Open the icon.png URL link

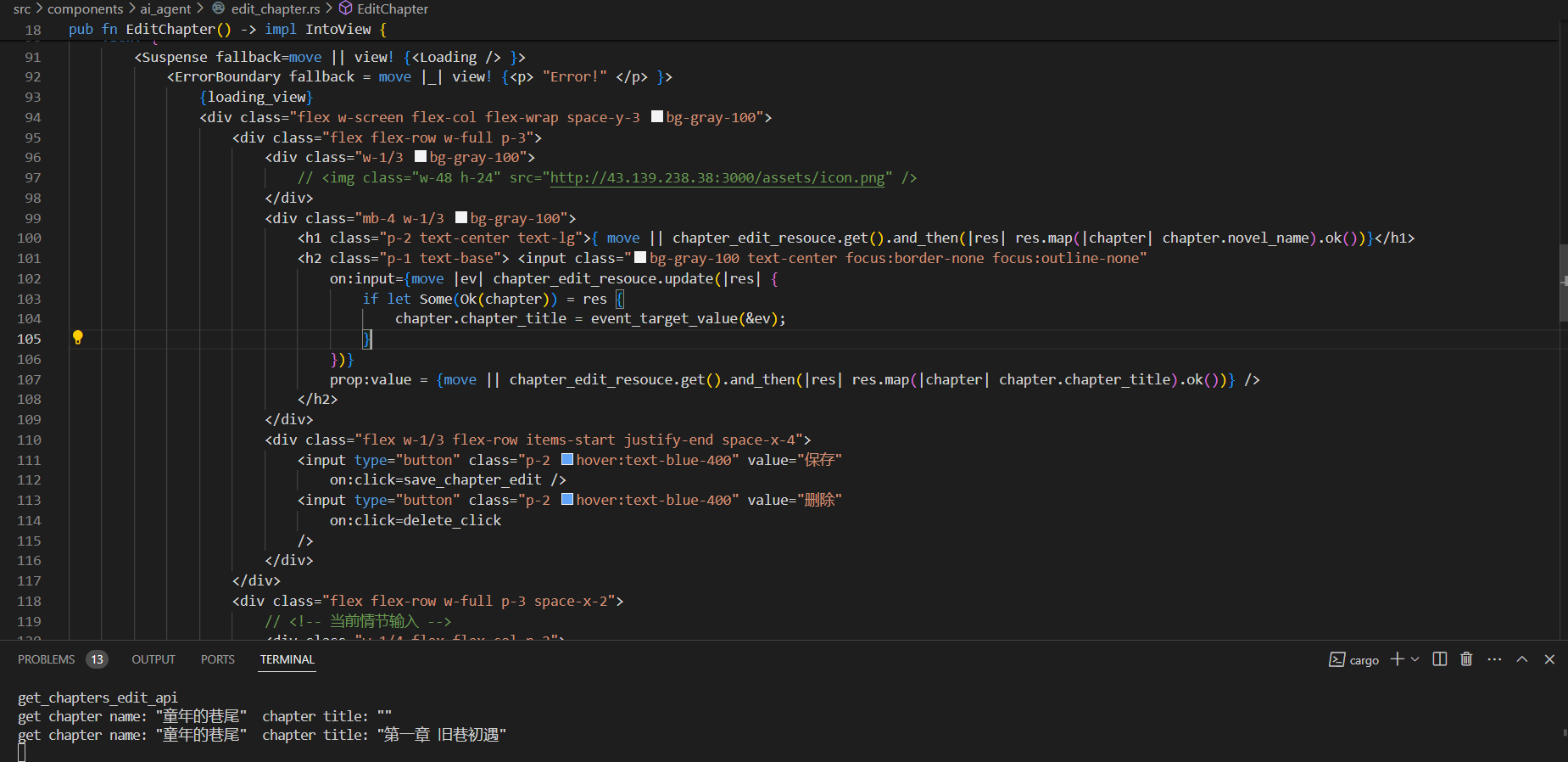click(717, 177)
